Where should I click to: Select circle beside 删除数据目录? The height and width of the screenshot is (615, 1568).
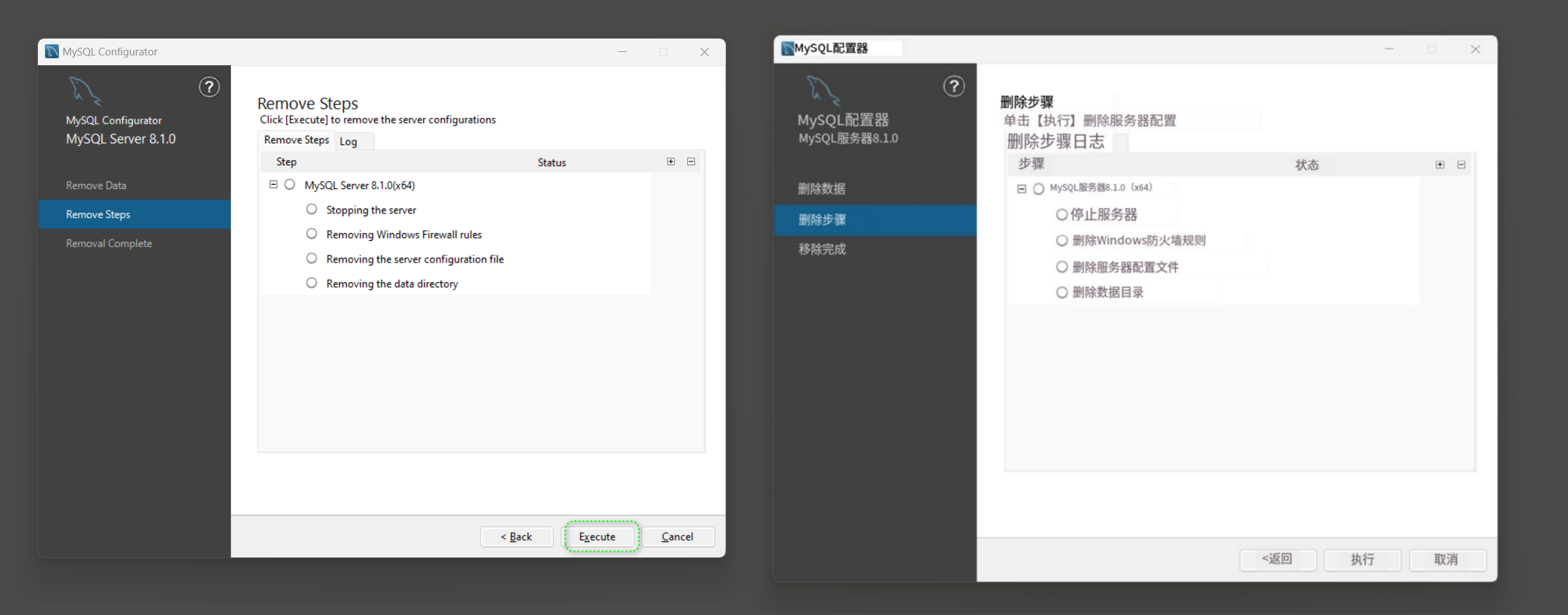(1062, 292)
